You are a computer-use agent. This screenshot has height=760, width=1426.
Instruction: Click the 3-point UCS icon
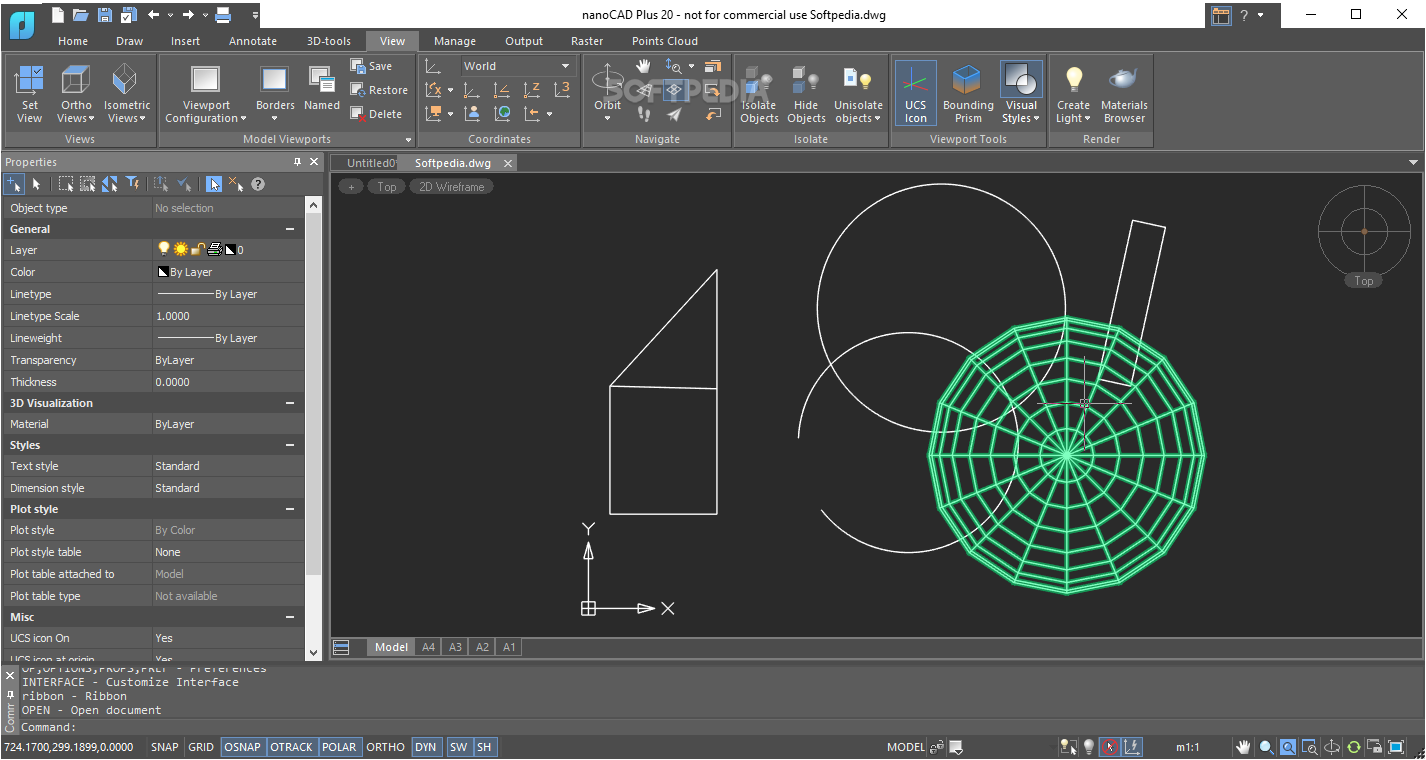click(562, 90)
